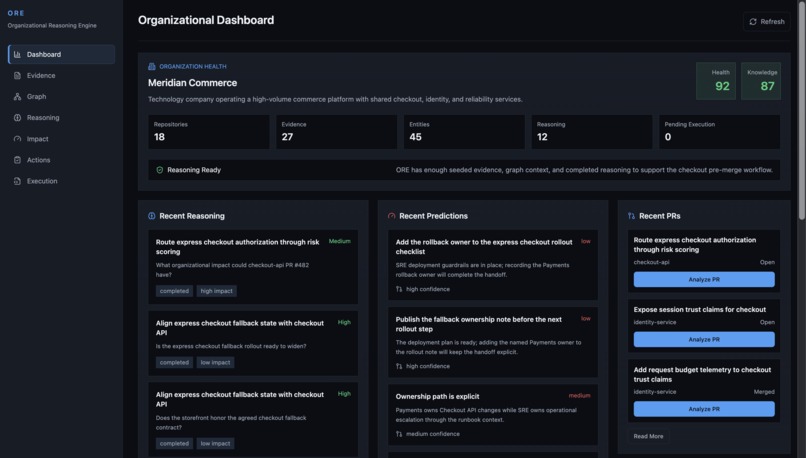Screen dimensions: 806x458
Task: Click the Impact gauge icon in sidebar
Action: point(17,139)
